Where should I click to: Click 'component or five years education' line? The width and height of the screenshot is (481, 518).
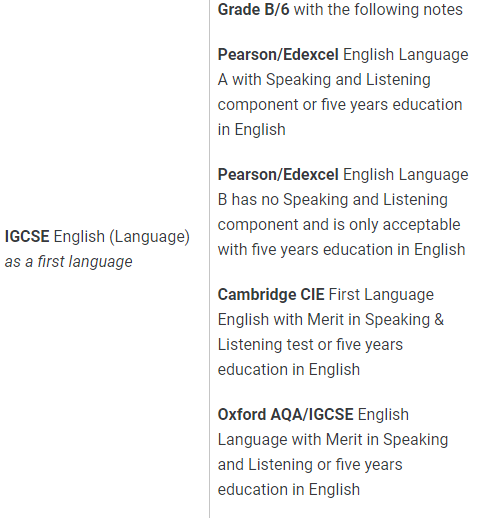tap(340, 105)
